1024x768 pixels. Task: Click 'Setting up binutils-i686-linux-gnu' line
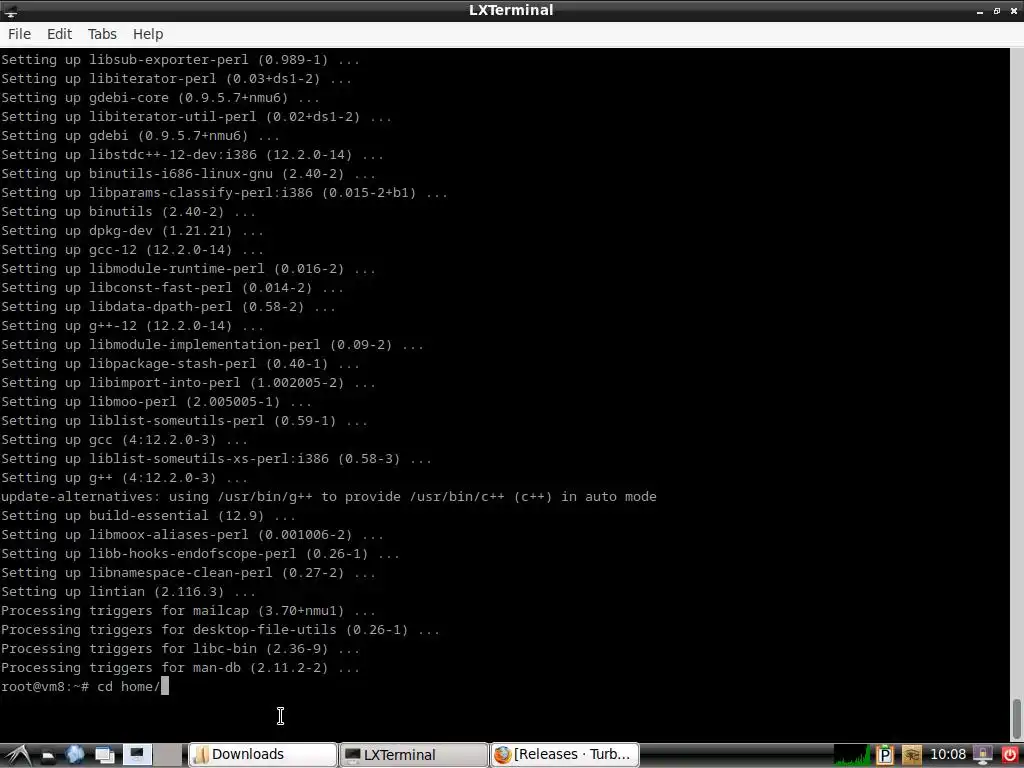tap(188, 174)
